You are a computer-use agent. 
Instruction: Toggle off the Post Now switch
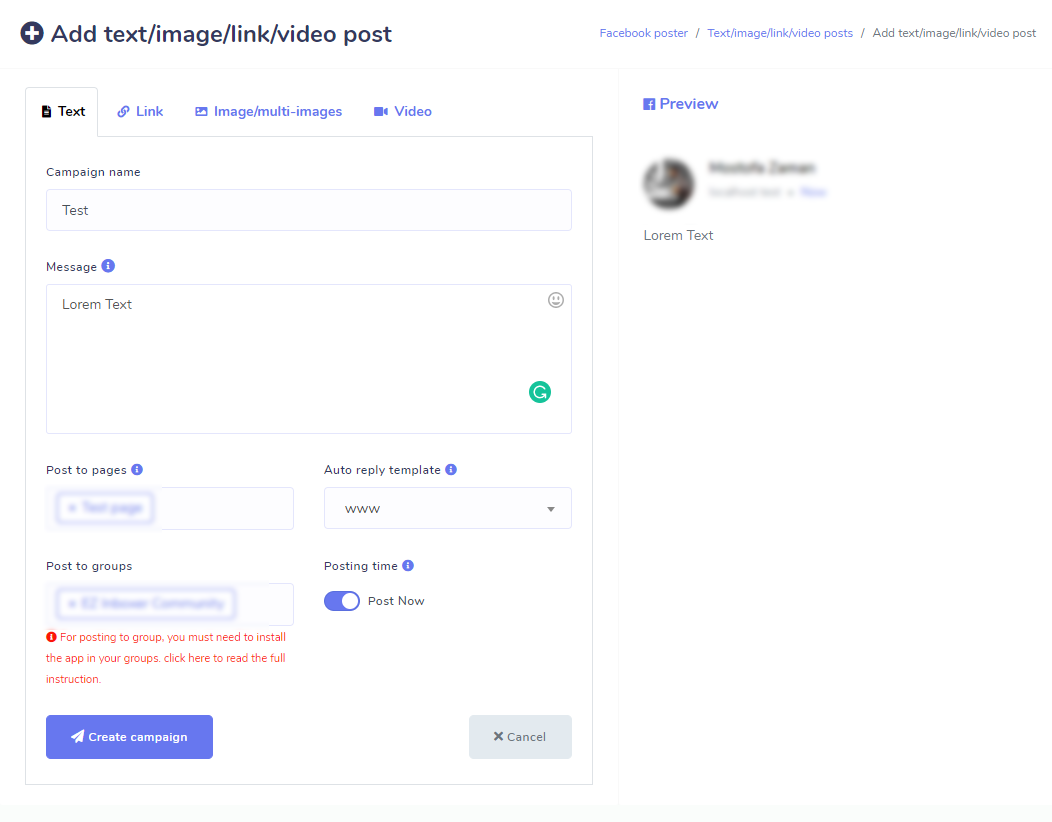[341, 600]
